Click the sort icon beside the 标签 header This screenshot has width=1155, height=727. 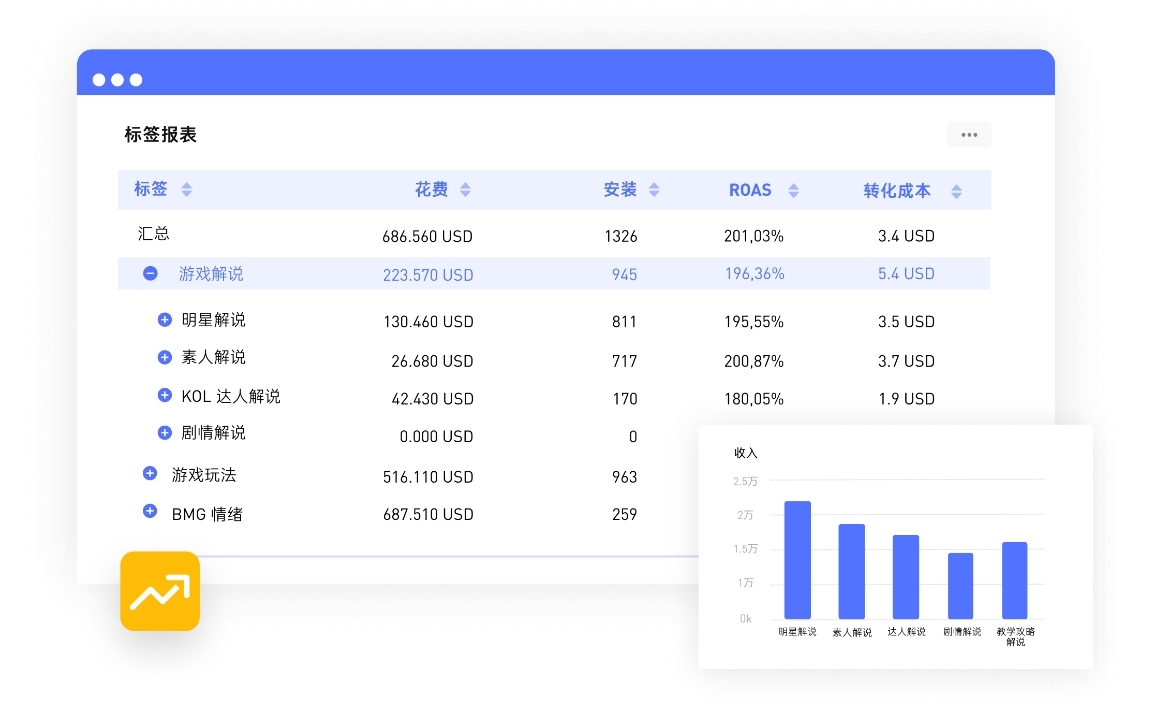click(187, 189)
